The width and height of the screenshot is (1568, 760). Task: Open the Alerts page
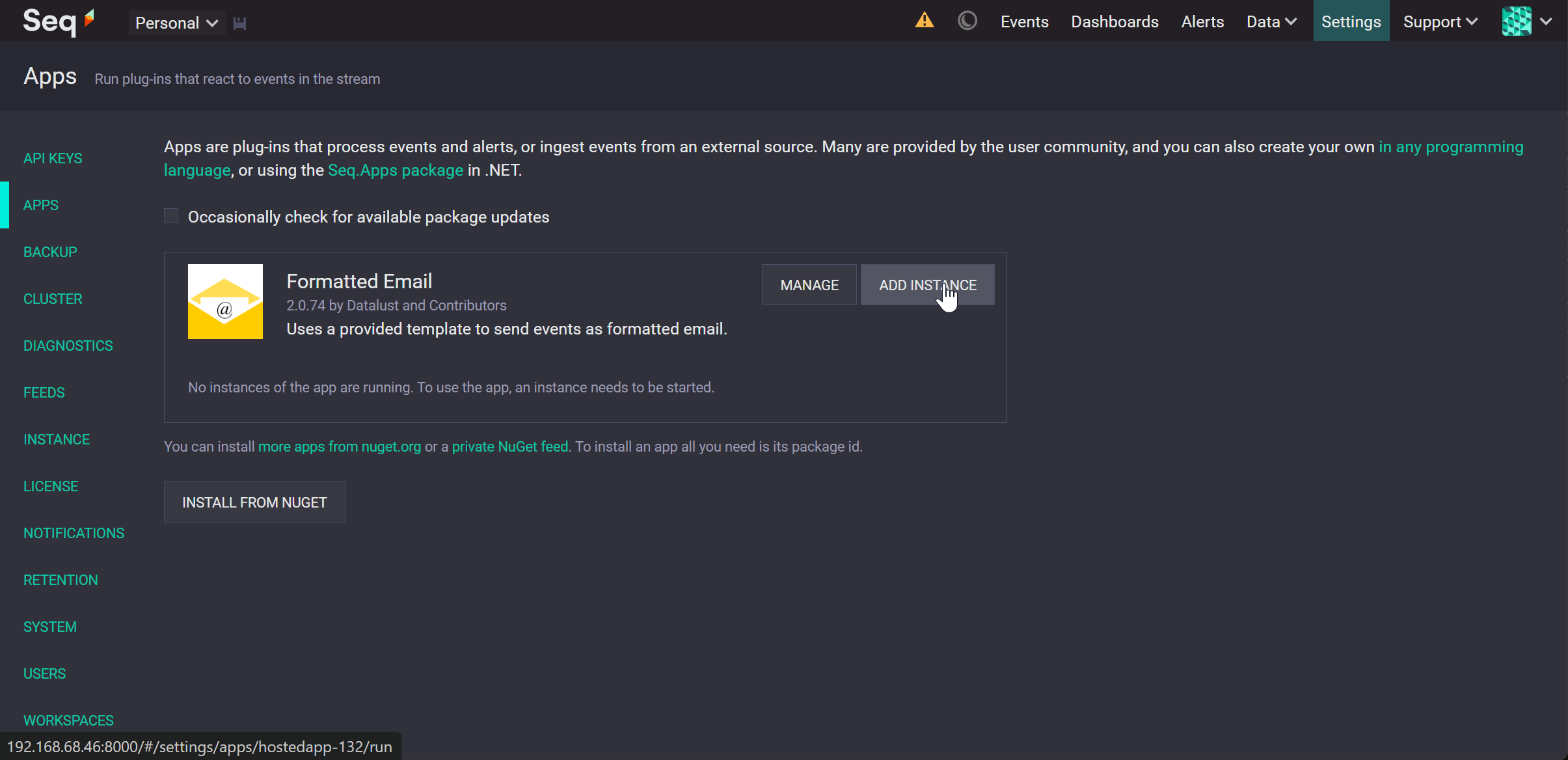point(1202,21)
